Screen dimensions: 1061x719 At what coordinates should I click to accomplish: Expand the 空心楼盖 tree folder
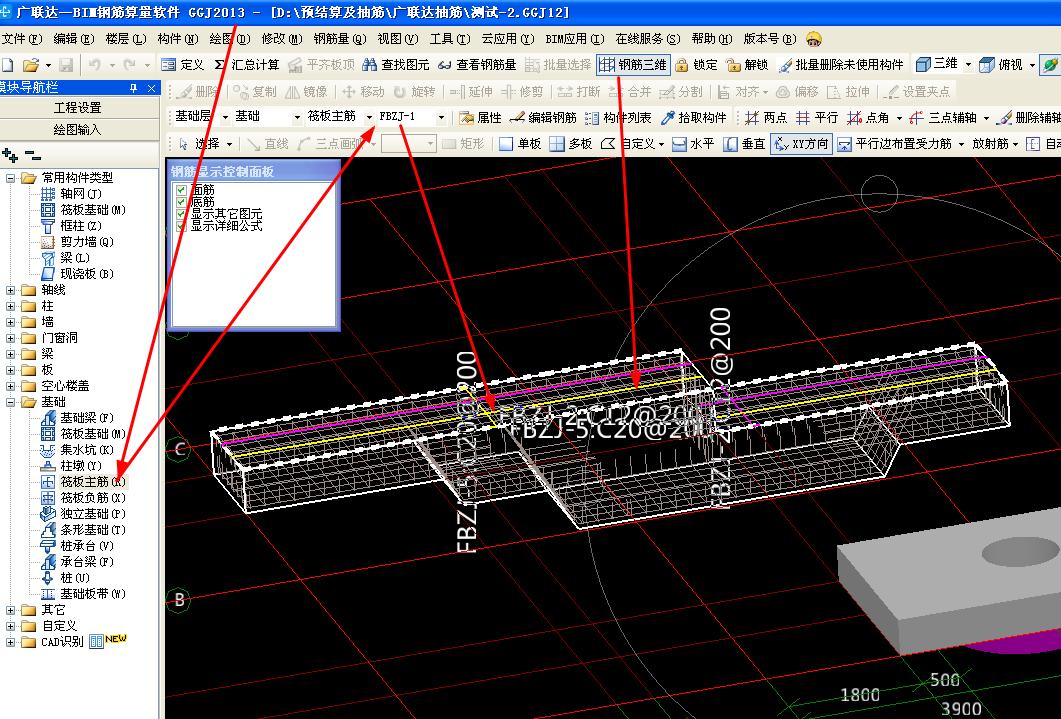coord(10,386)
